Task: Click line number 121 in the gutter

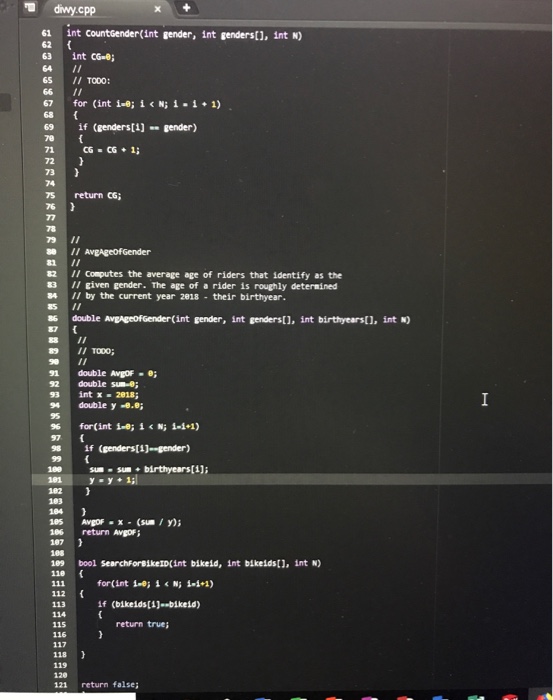Action: pyautogui.click(x=60, y=685)
